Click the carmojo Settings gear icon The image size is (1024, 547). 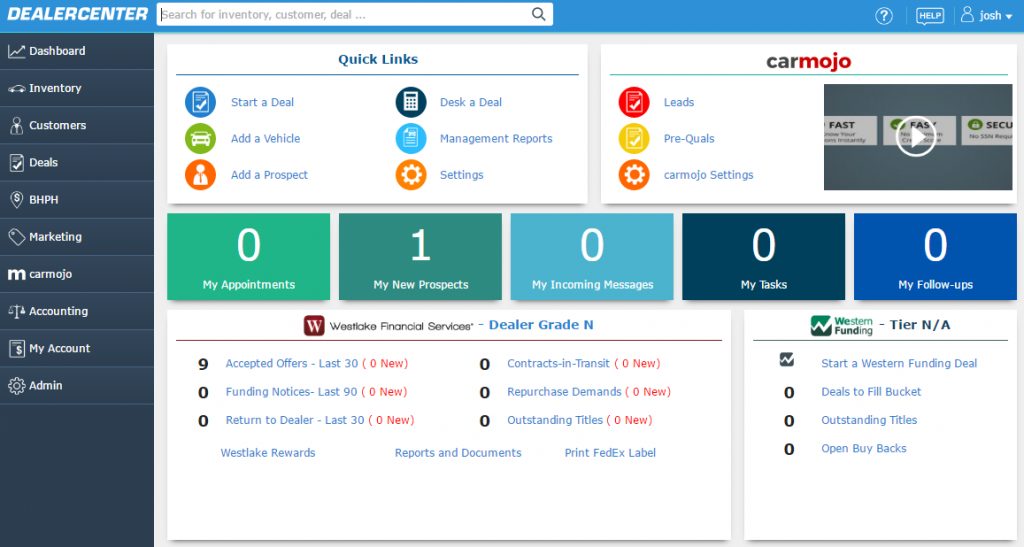click(x=634, y=175)
